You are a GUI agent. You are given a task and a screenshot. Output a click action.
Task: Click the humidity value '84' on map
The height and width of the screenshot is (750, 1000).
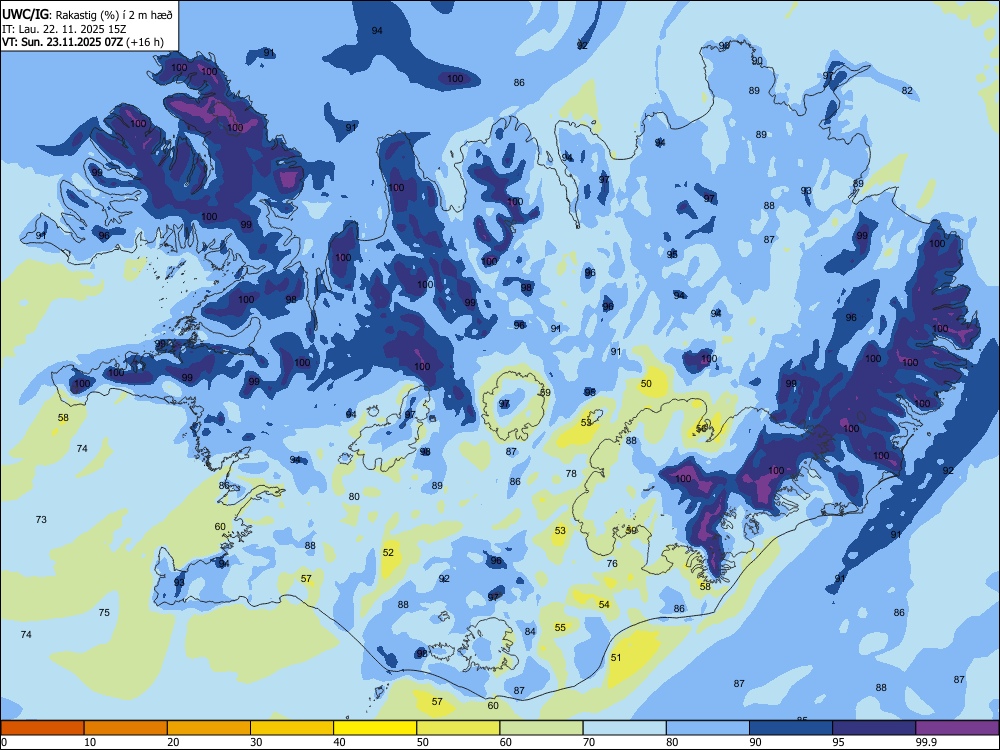click(530, 631)
